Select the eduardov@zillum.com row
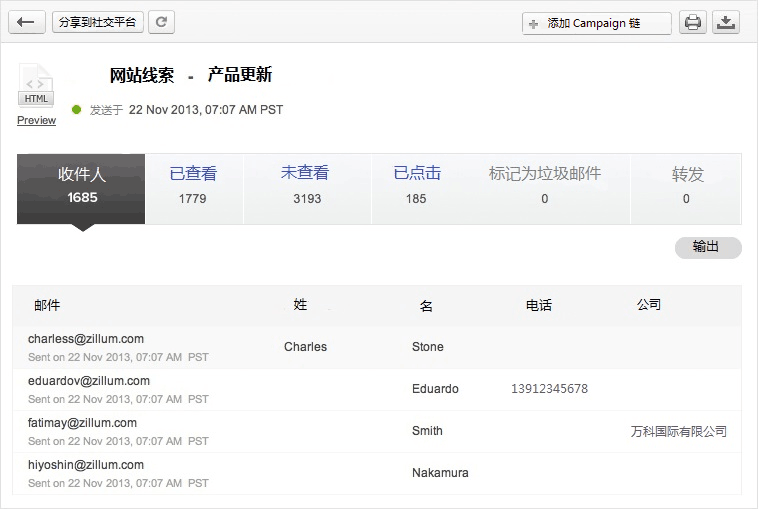This screenshot has height=509, width=759. point(89,381)
